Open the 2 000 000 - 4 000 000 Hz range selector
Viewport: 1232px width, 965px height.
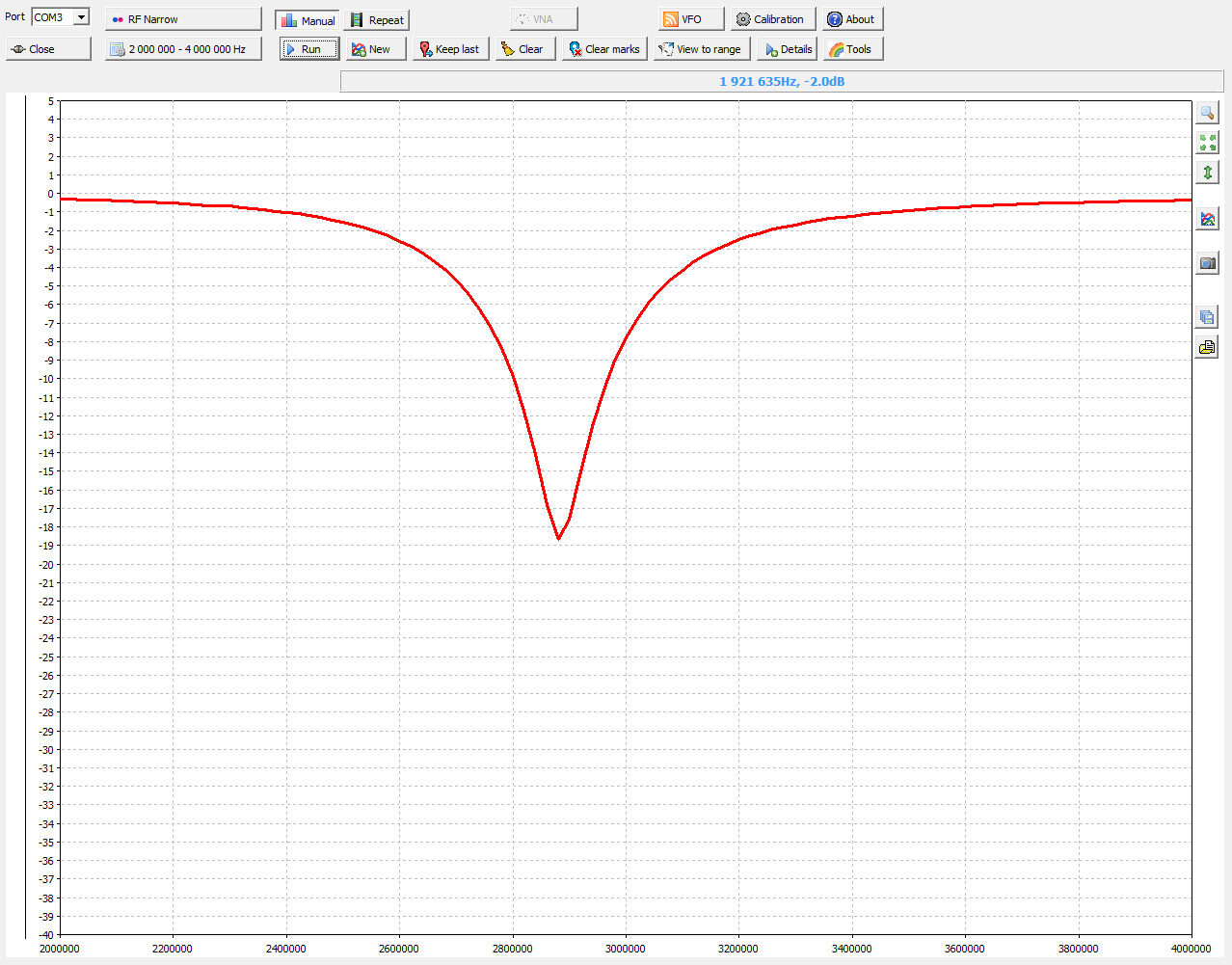pos(183,49)
